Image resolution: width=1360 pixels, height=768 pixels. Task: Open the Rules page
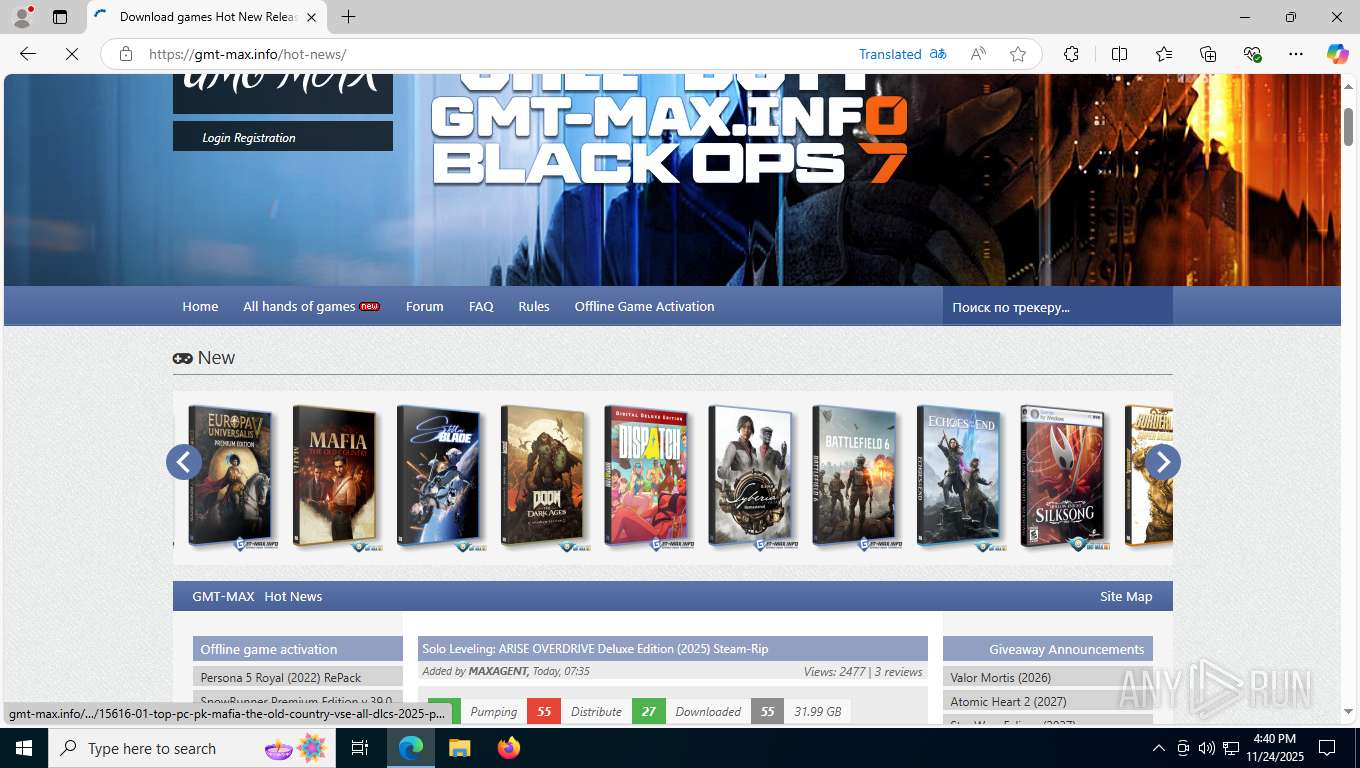[534, 306]
